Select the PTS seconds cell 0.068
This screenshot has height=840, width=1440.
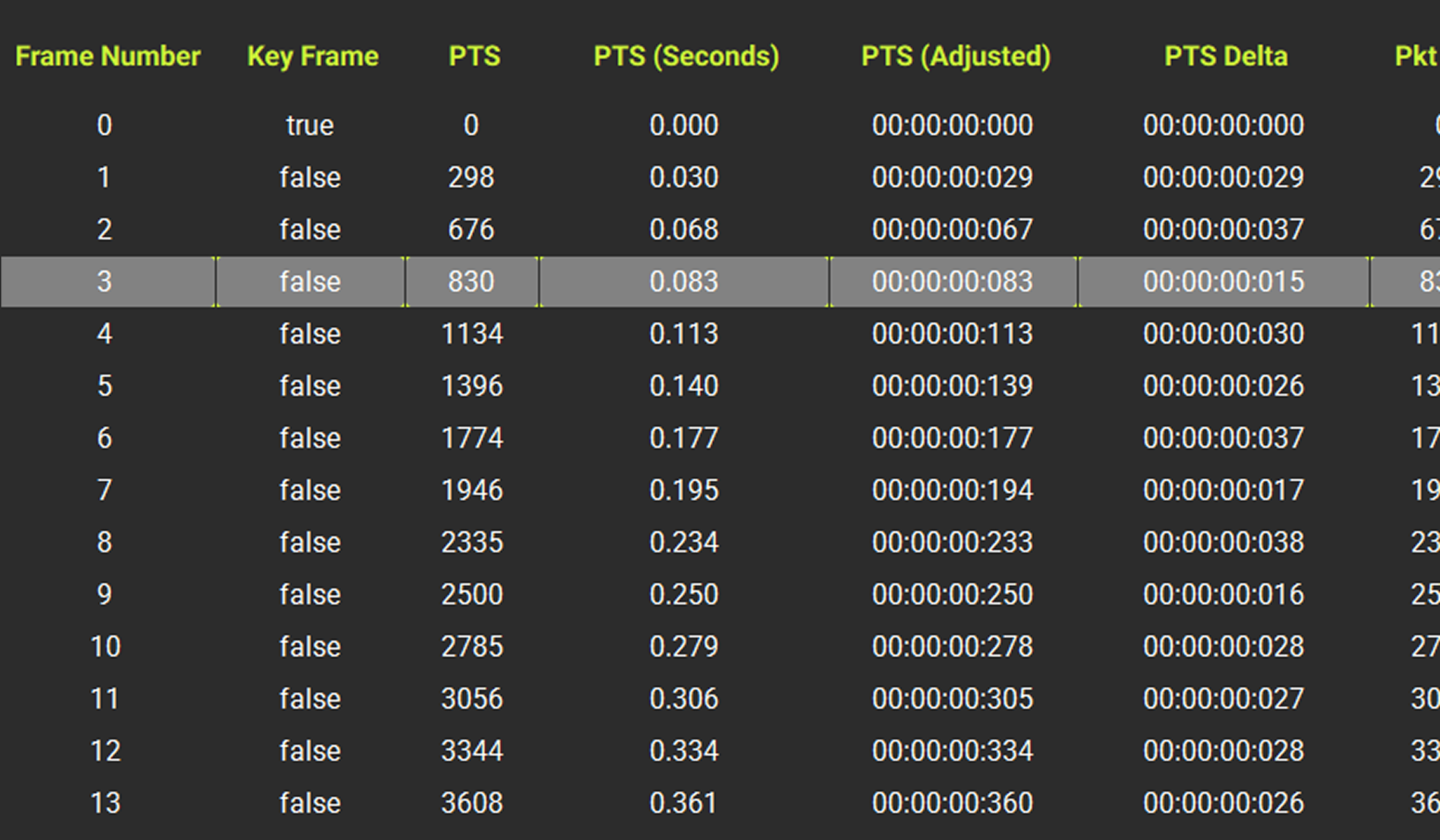(684, 229)
